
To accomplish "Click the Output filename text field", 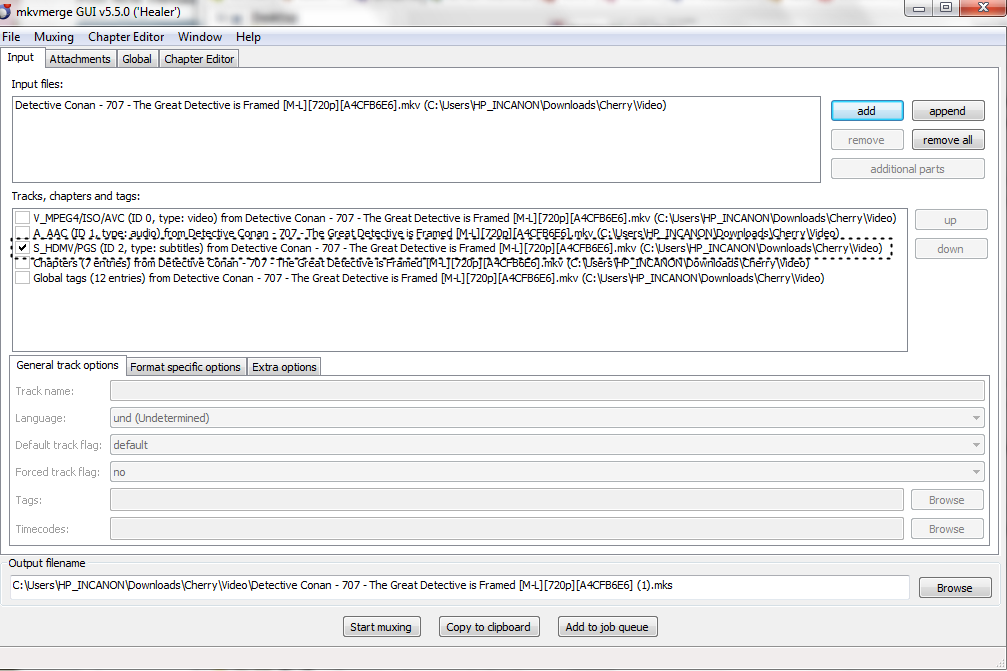I will pyautogui.click(x=460, y=586).
